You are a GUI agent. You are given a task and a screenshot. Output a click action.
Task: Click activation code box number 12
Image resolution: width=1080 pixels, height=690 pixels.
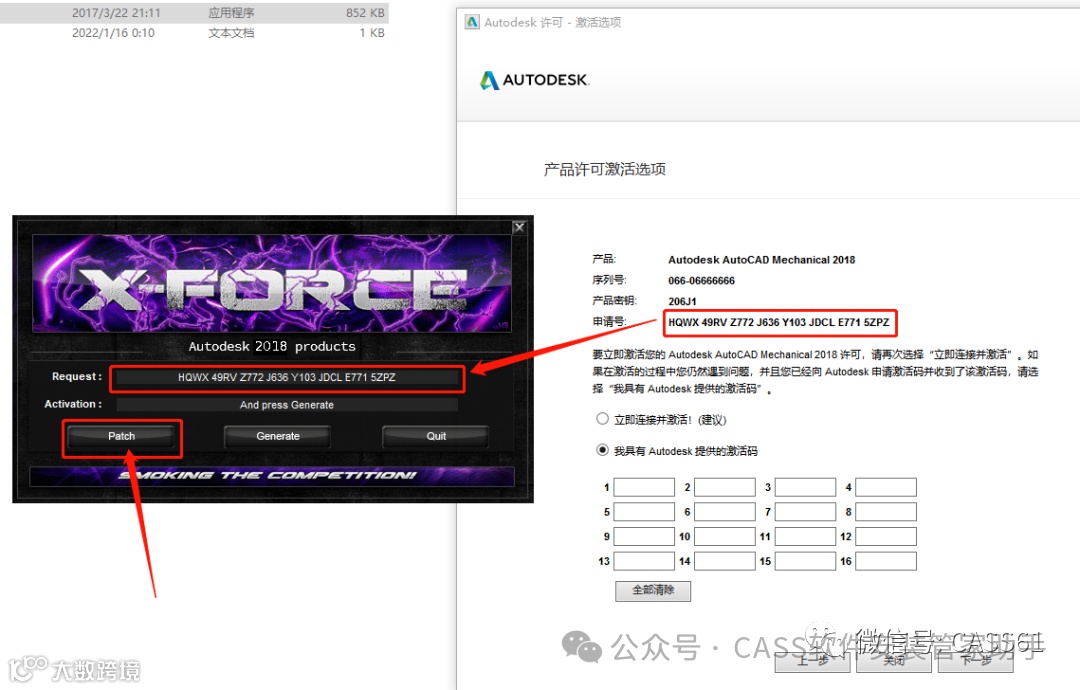pos(886,536)
